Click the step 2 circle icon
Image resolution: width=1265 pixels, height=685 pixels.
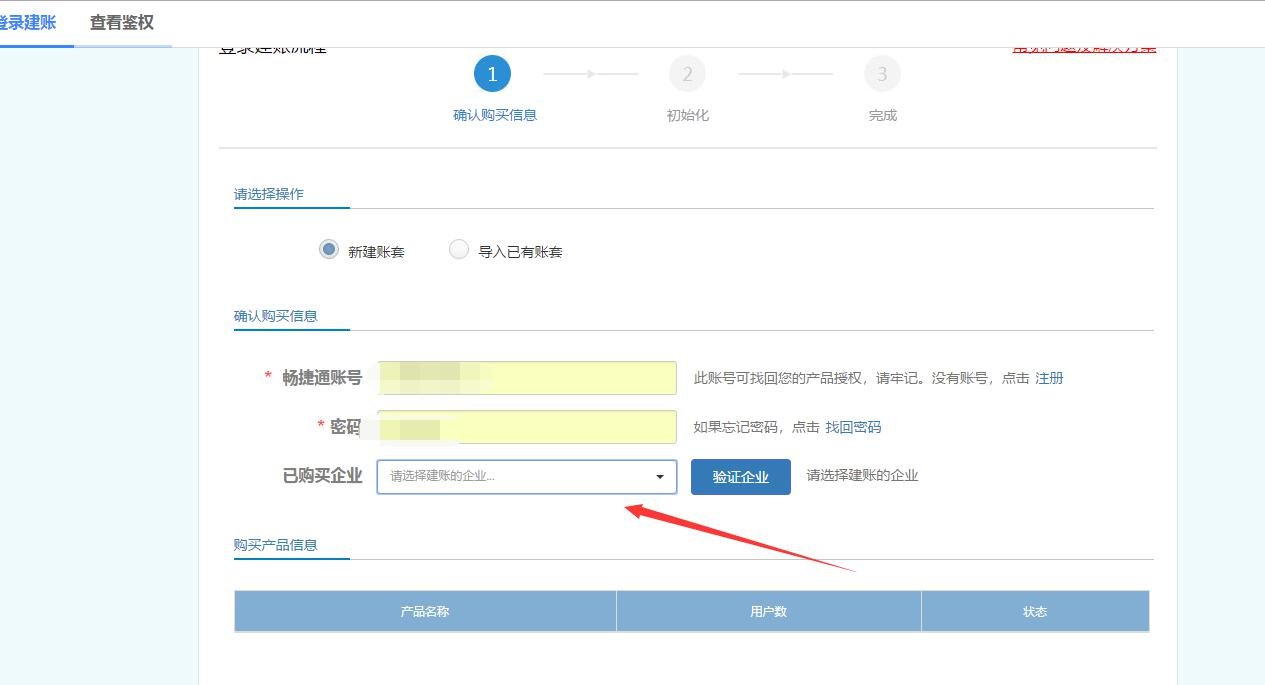[687, 75]
